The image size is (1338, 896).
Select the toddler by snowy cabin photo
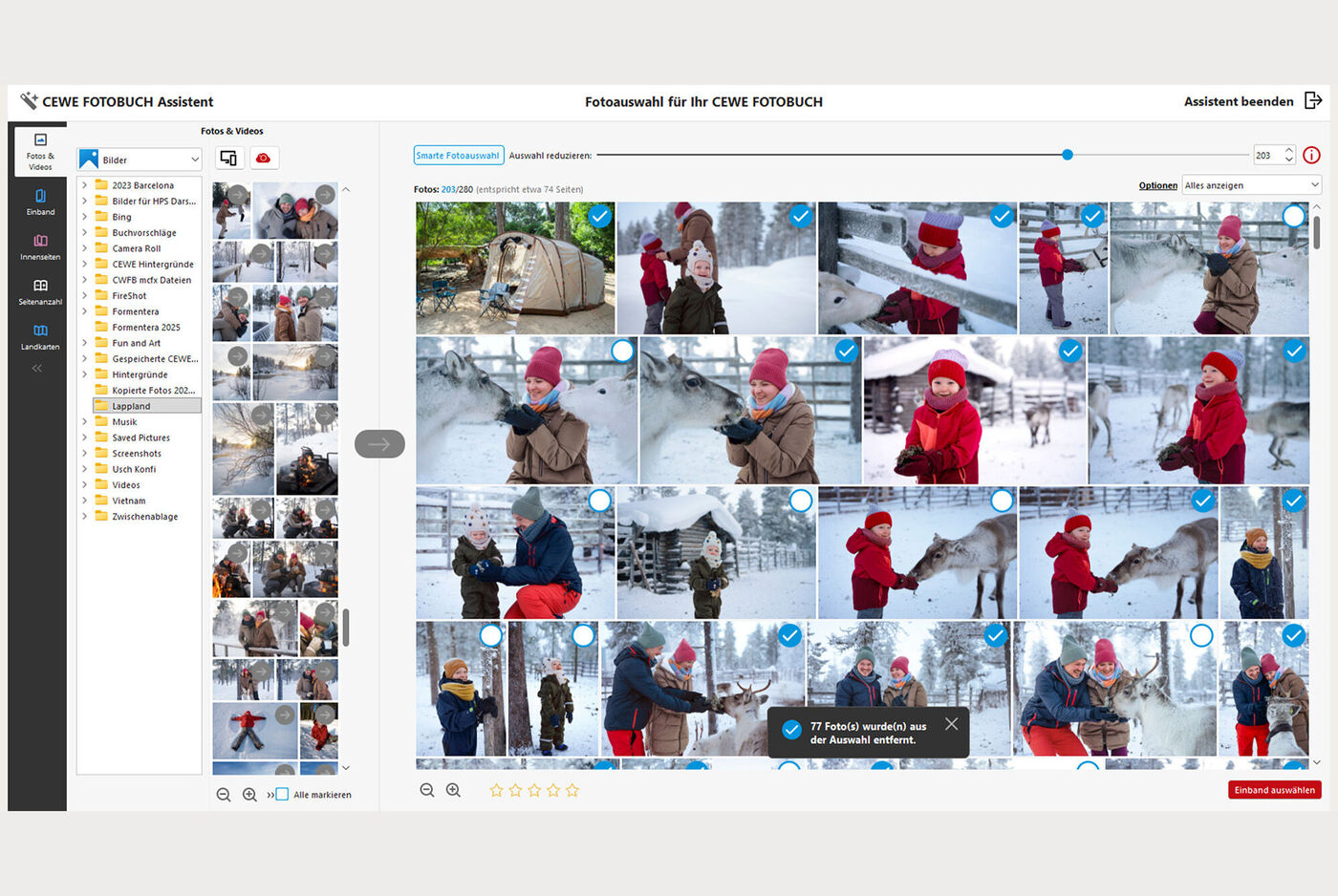(x=801, y=501)
